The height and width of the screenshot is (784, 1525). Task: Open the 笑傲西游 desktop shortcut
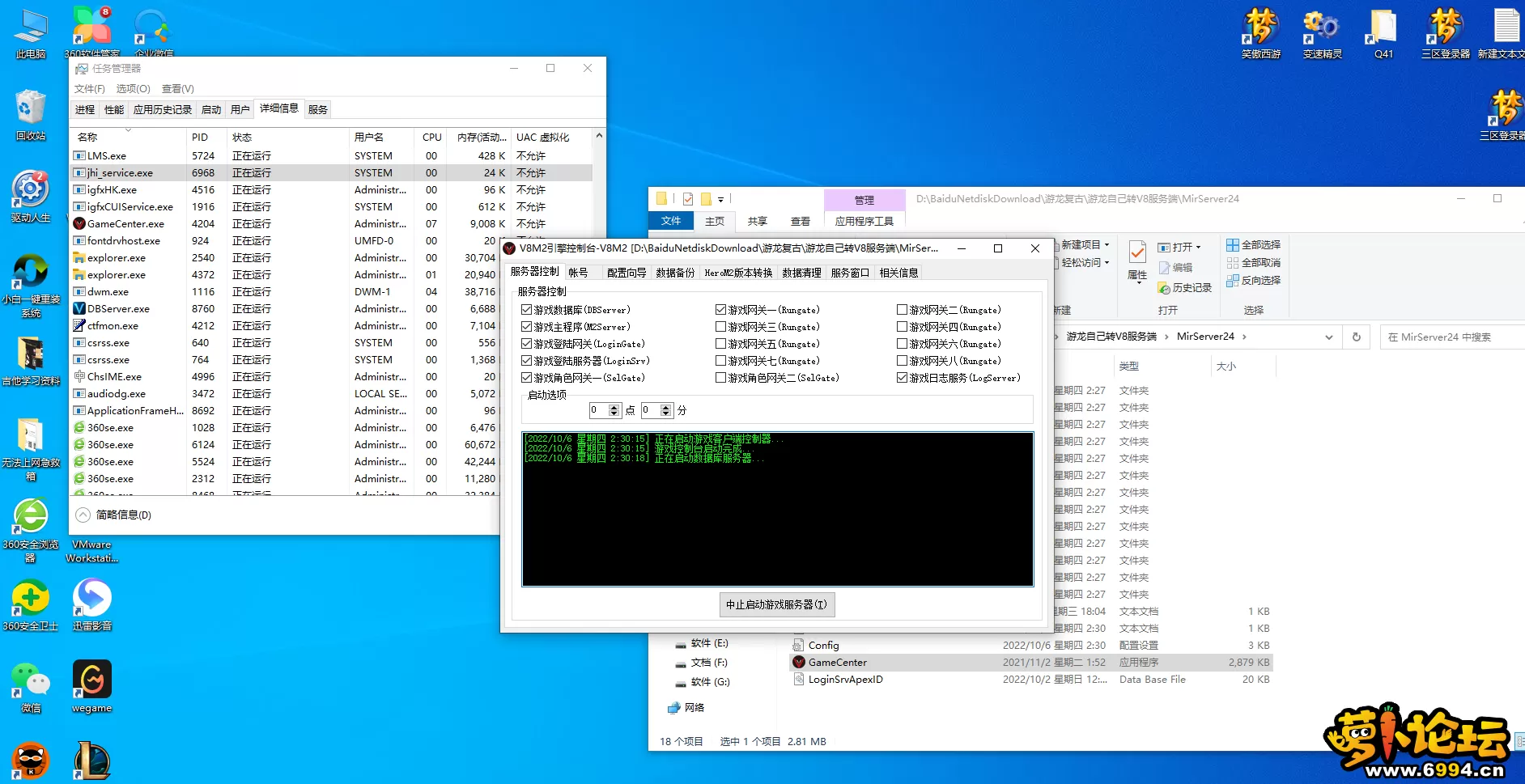click(1261, 34)
